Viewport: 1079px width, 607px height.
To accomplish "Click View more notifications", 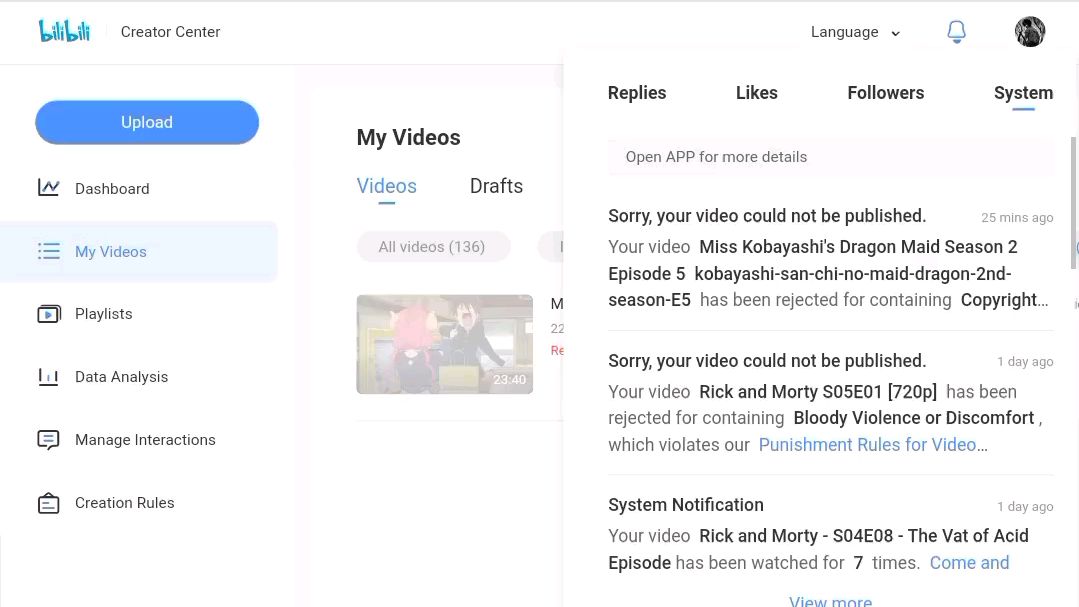I will [x=831, y=601].
